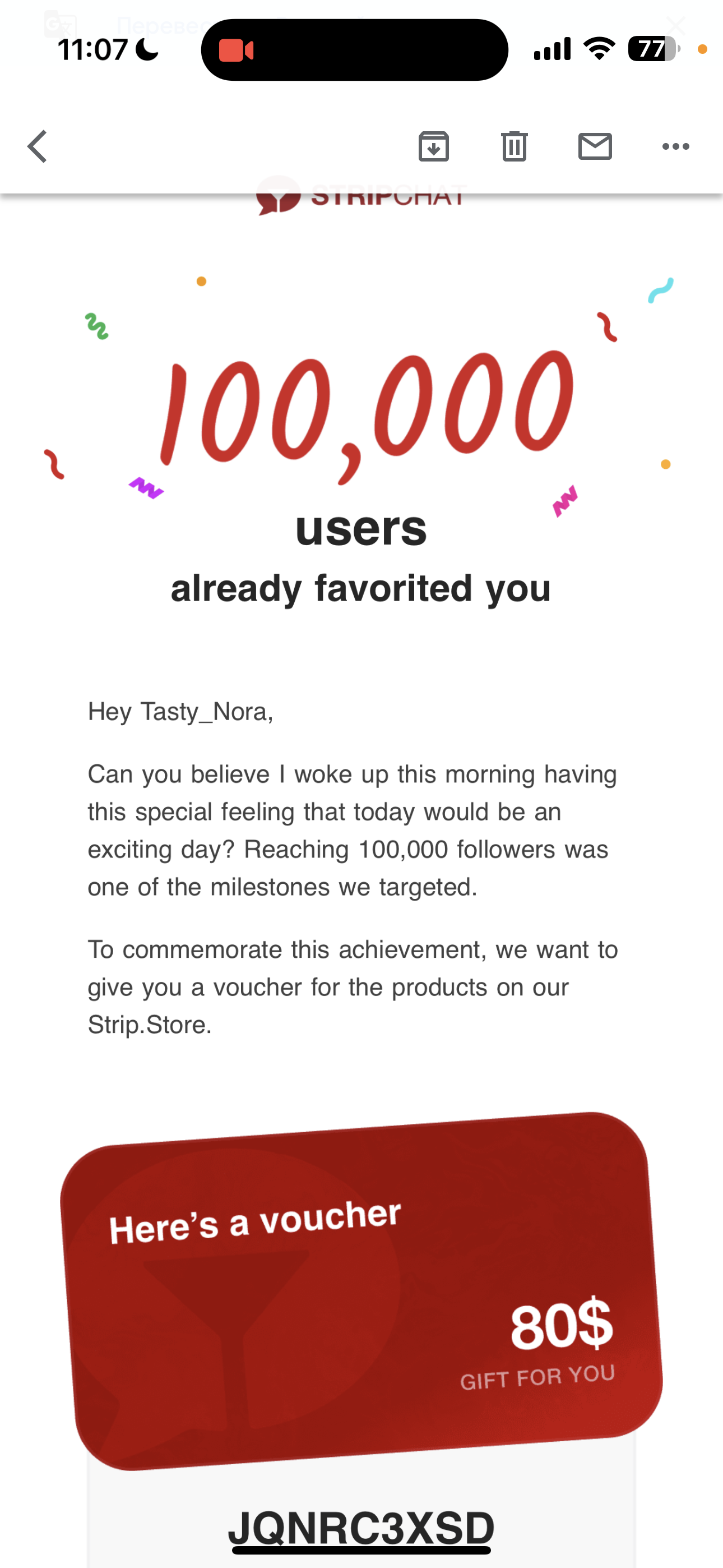Tap the "Here's a voucher" card title

pyautogui.click(x=255, y=1221)
